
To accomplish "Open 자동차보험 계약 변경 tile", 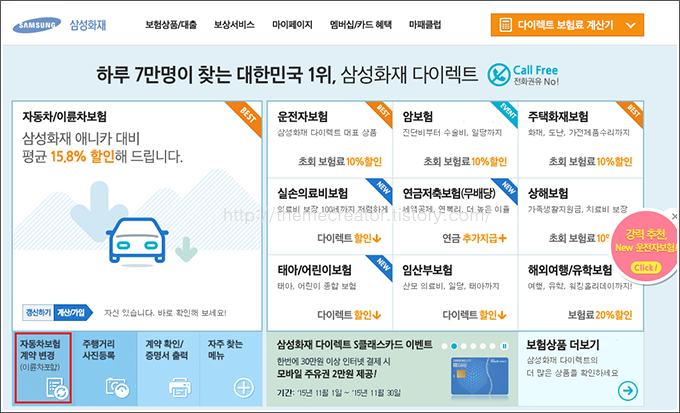I will tap(43, 368).
